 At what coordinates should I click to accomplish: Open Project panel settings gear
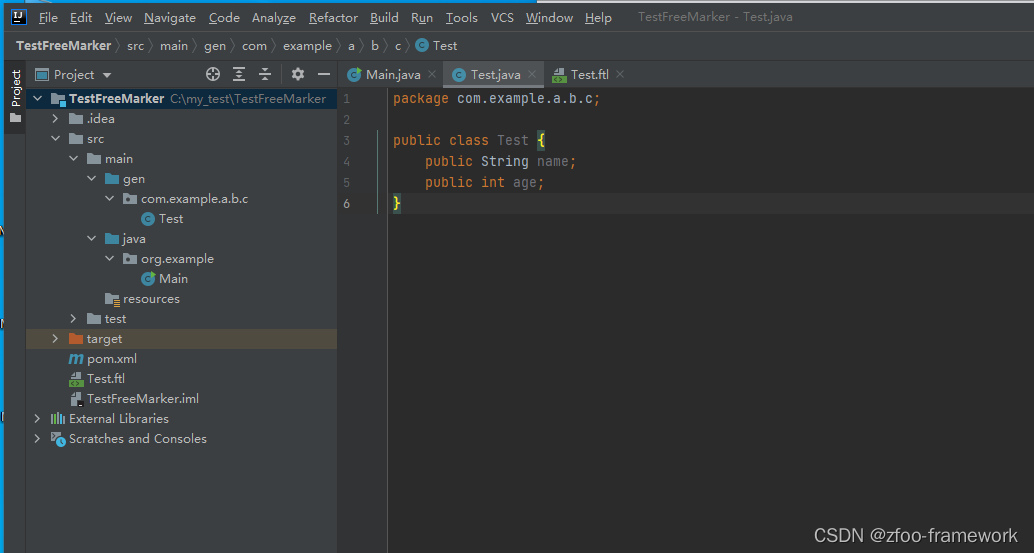298,74
